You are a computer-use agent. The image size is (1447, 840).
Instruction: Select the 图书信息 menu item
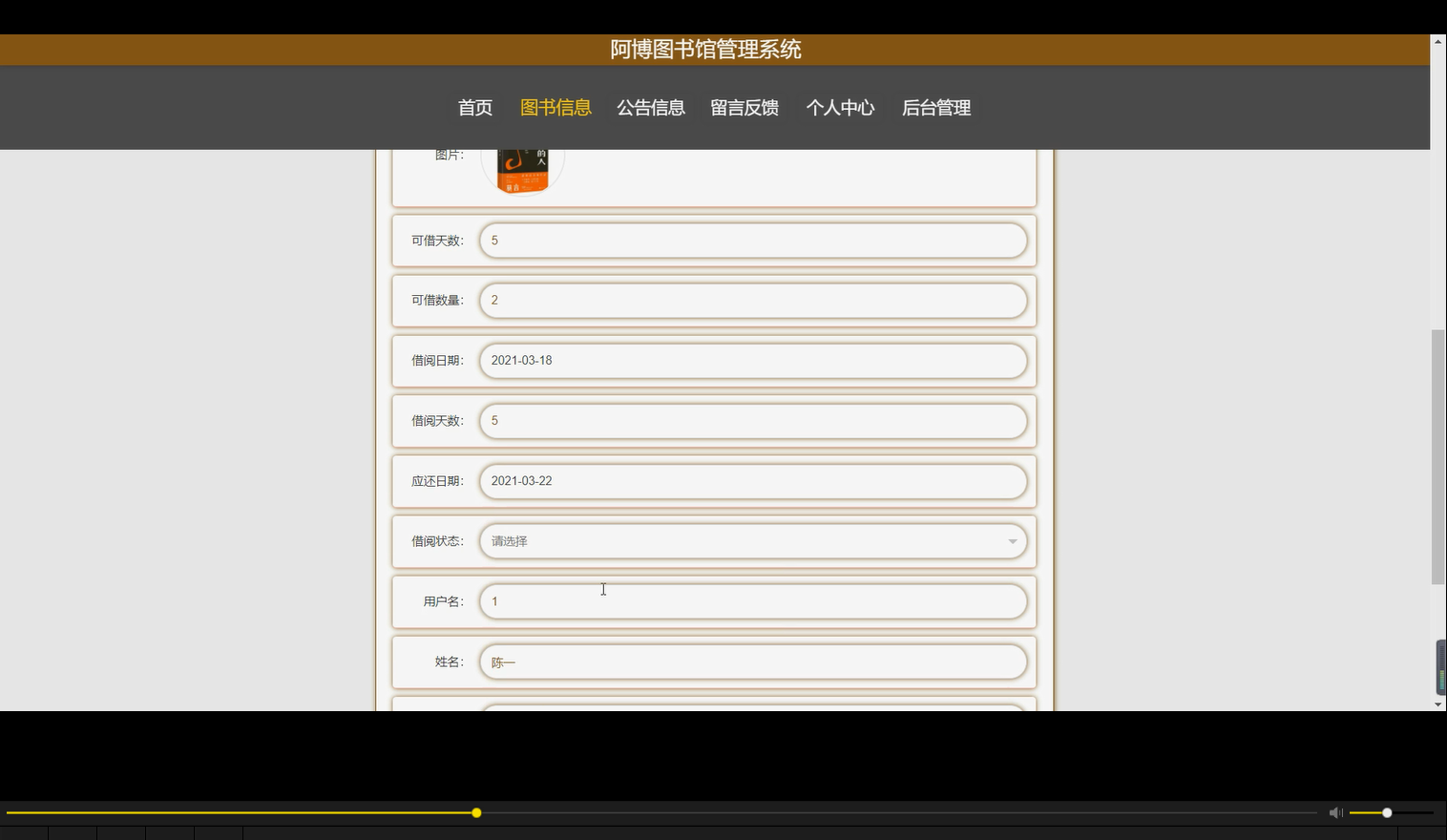click(x=556, y=108)
